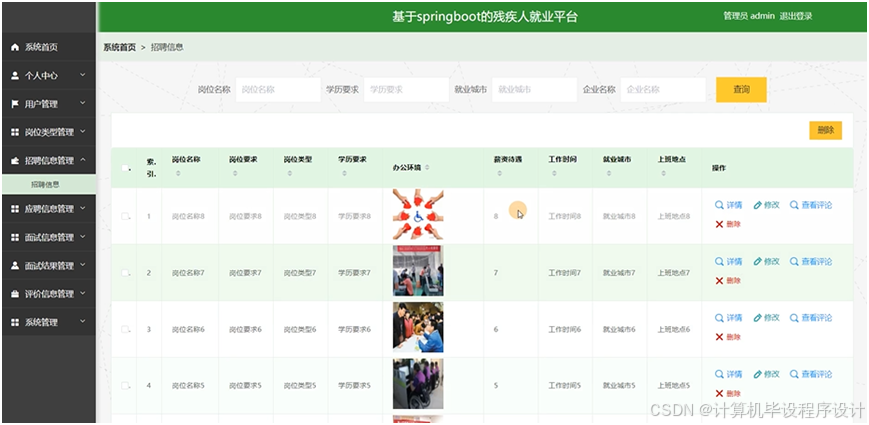Open 面试信息管理 sidebar menu

pos(49,237)
